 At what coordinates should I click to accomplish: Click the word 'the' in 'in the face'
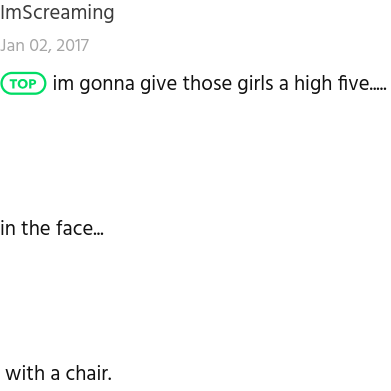pos(36,228)
